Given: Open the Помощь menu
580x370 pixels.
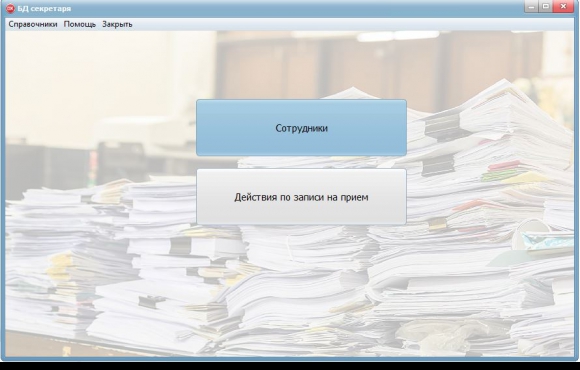Looking at the screenshot, I should [x=80, y=24].
